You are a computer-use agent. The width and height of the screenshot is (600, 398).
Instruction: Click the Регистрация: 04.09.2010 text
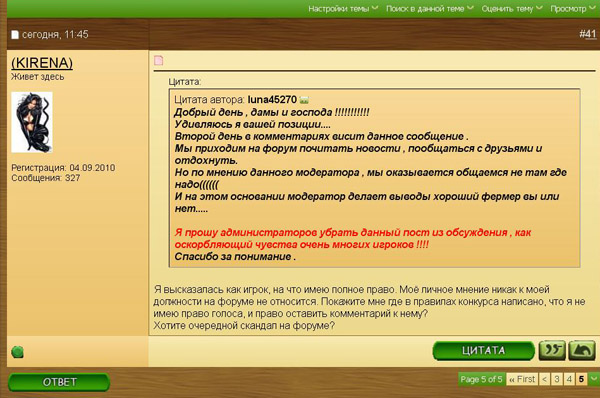click(63, 168)
